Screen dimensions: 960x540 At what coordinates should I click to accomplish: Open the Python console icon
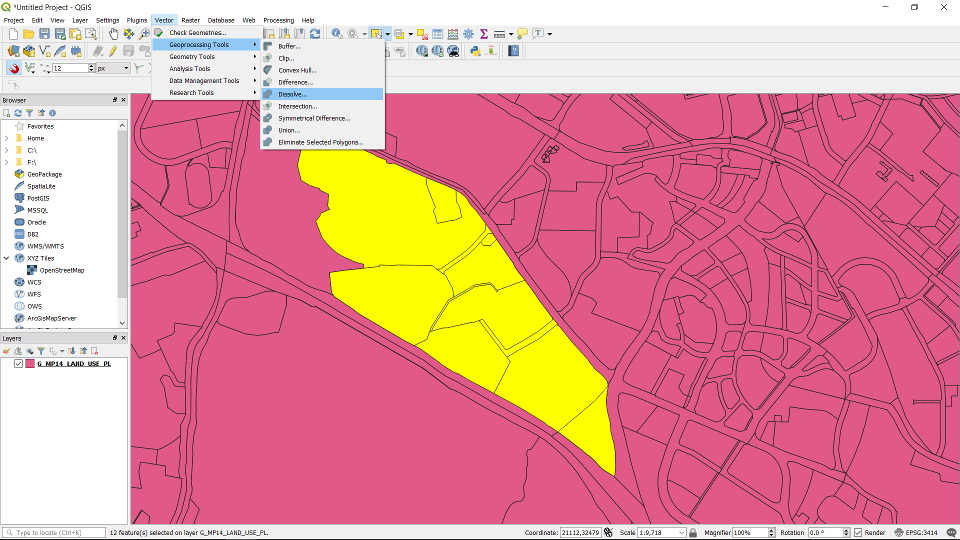tap(475, 51)
